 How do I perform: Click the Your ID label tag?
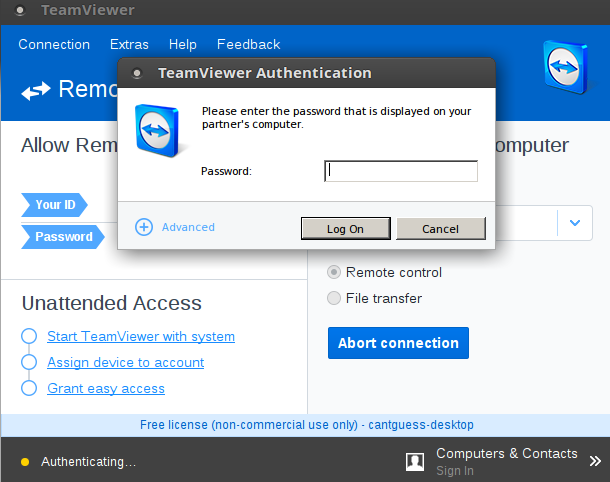tap(54, 205)
